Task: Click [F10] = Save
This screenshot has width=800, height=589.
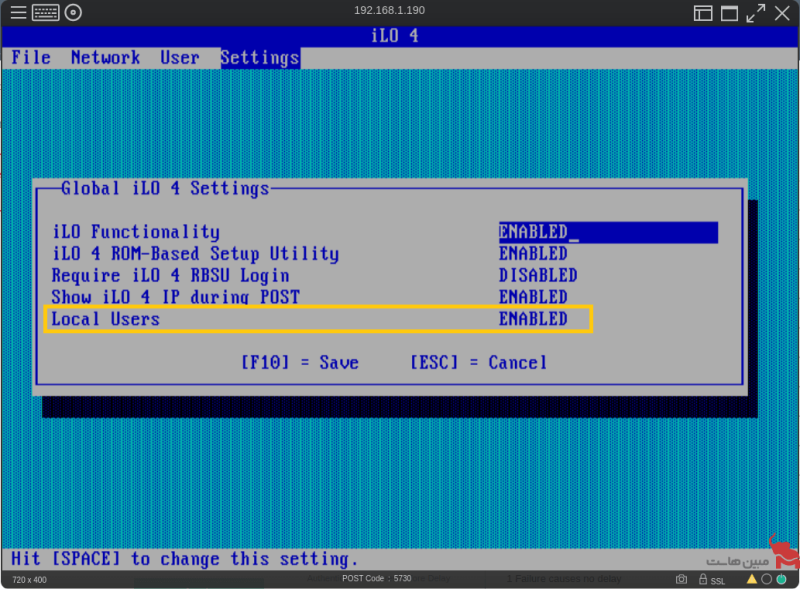Action: tap(299, 362)
